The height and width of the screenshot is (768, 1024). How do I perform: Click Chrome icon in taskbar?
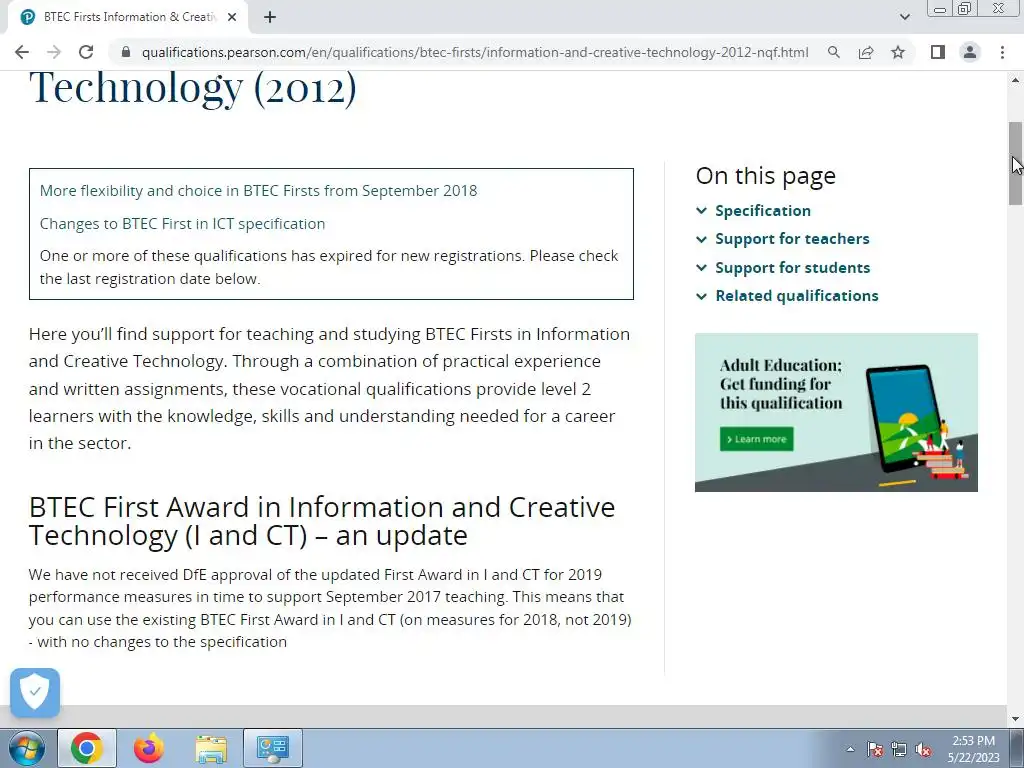[x=87, y=748]
